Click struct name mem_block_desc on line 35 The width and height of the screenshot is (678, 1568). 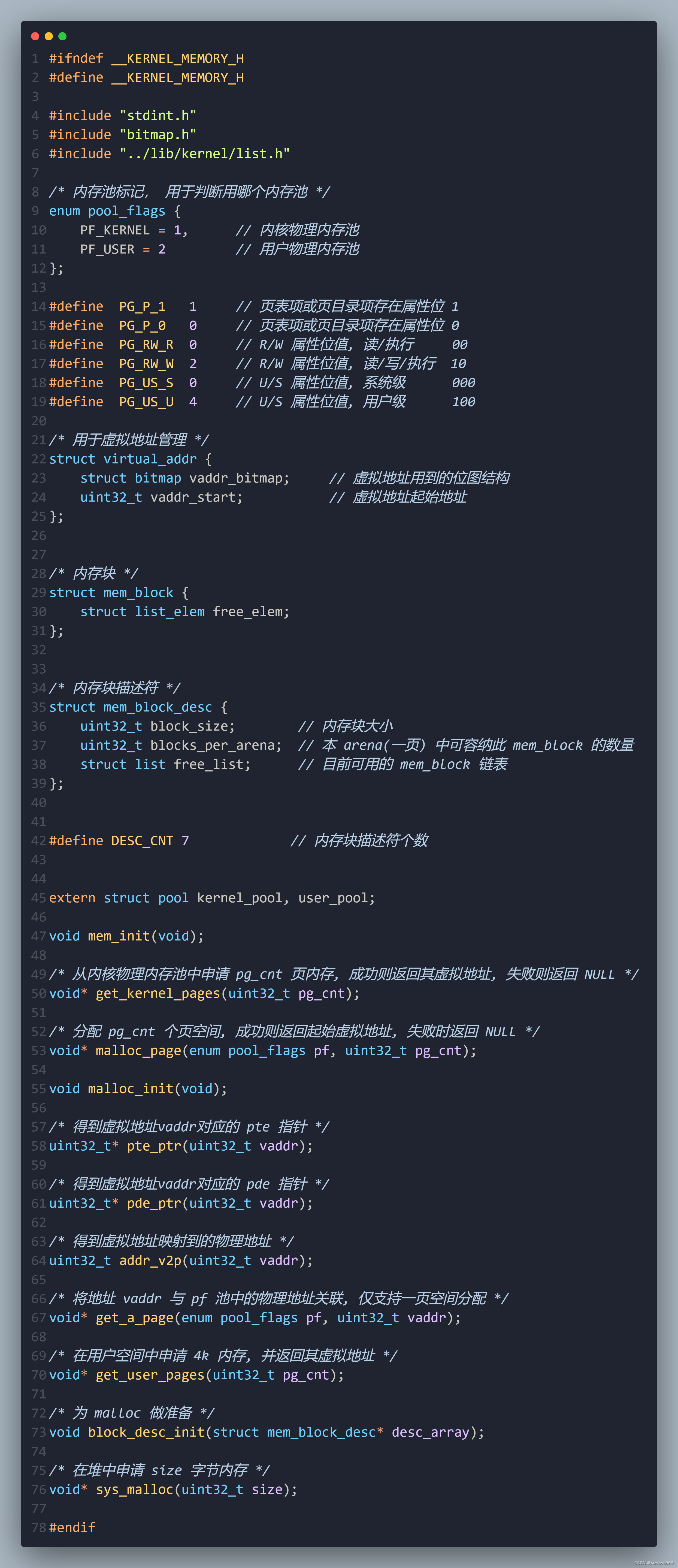coord(158,707)
